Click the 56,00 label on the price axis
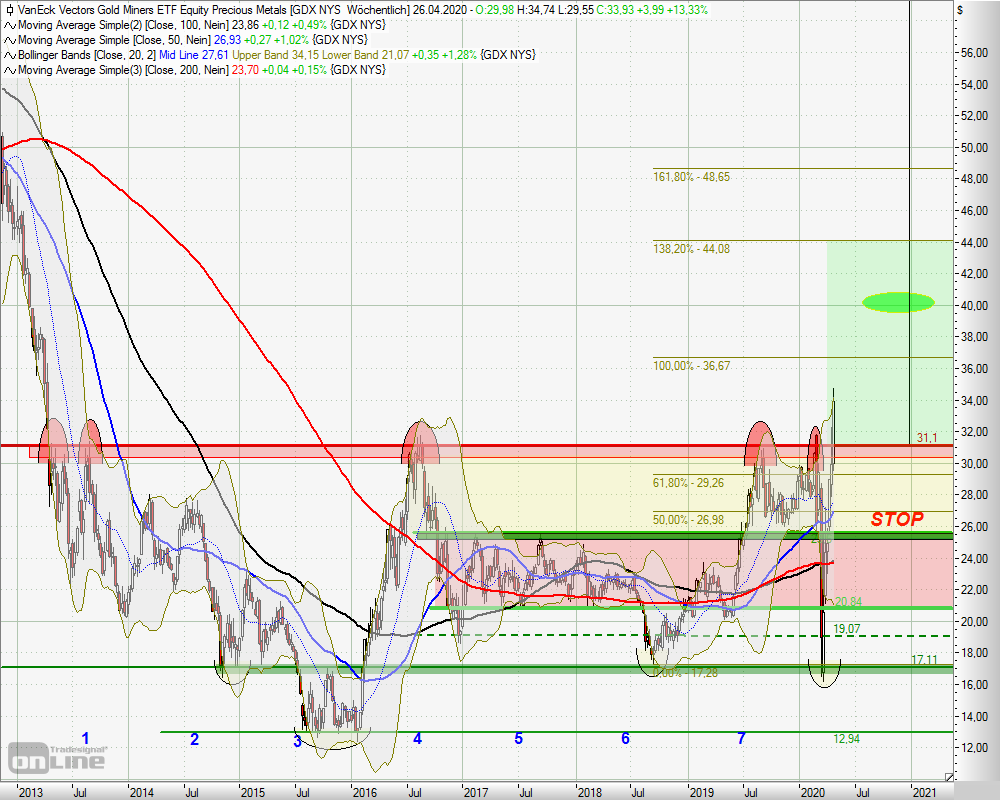The width and height of the screenshot is (1000, 800). tap(974, 53)
